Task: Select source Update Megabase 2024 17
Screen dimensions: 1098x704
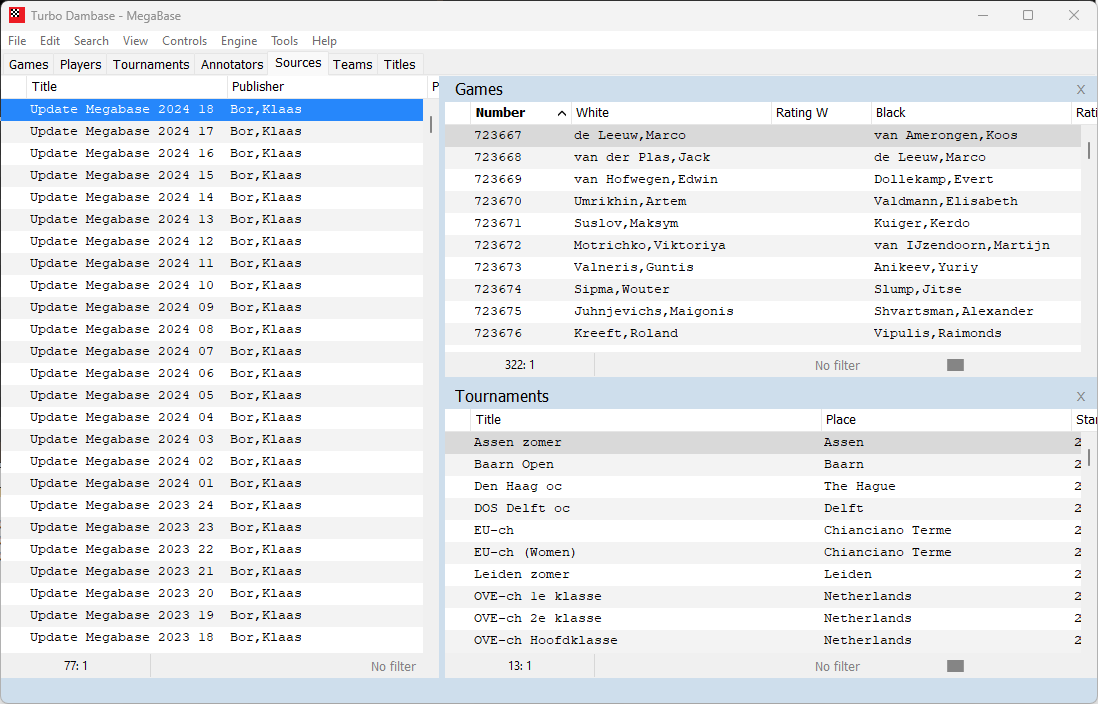Action: (x=212, y=131)
